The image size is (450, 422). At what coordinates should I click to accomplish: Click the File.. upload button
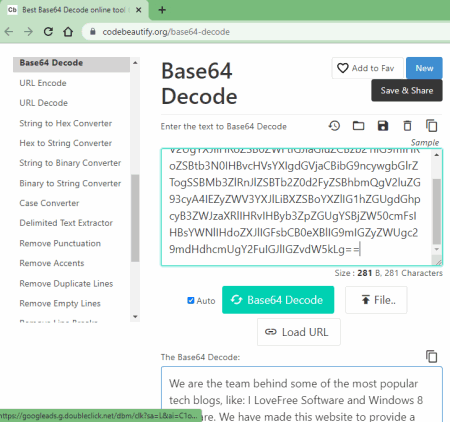click(x=376, y=300)
